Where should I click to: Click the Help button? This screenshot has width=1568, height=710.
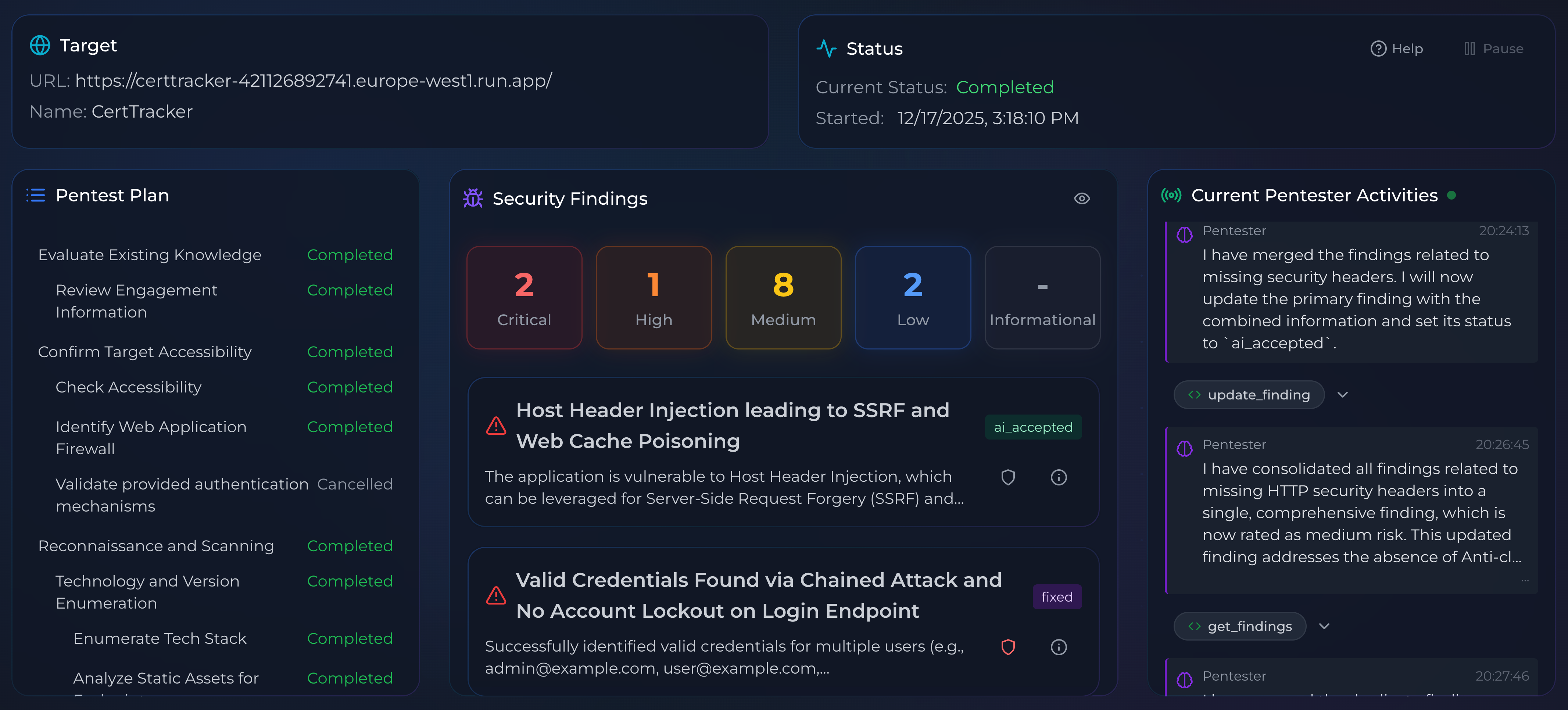coord(1396,49)
